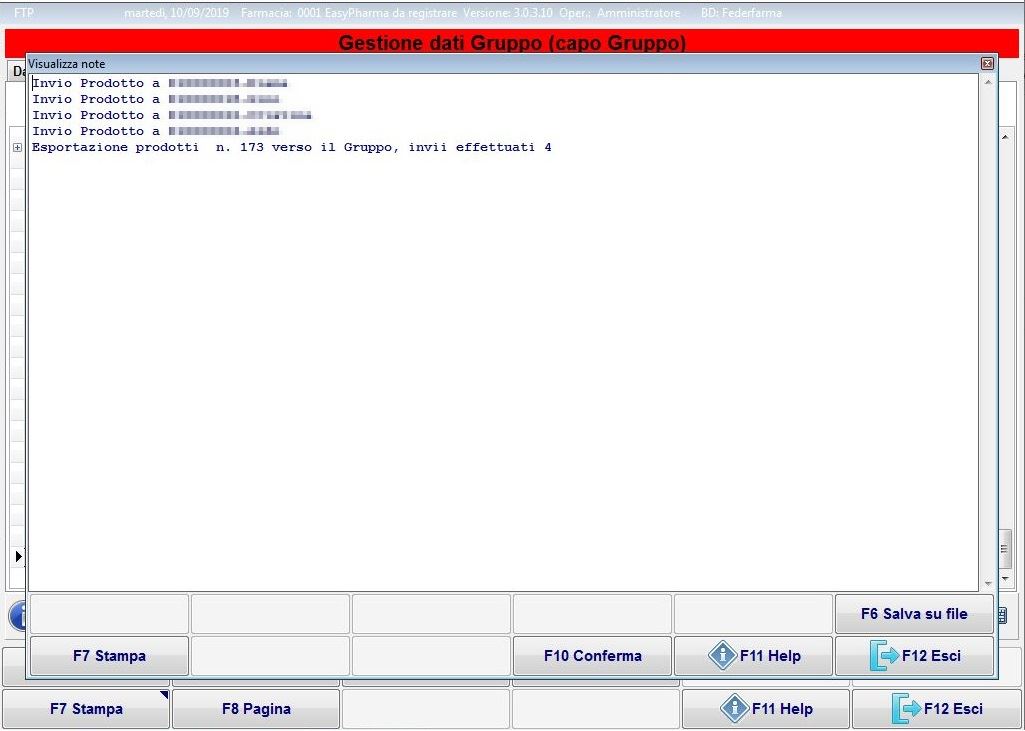Click the F11 Help icon in the note dialog
This screenshot has width=1025, height=731.
pos(722,656)
